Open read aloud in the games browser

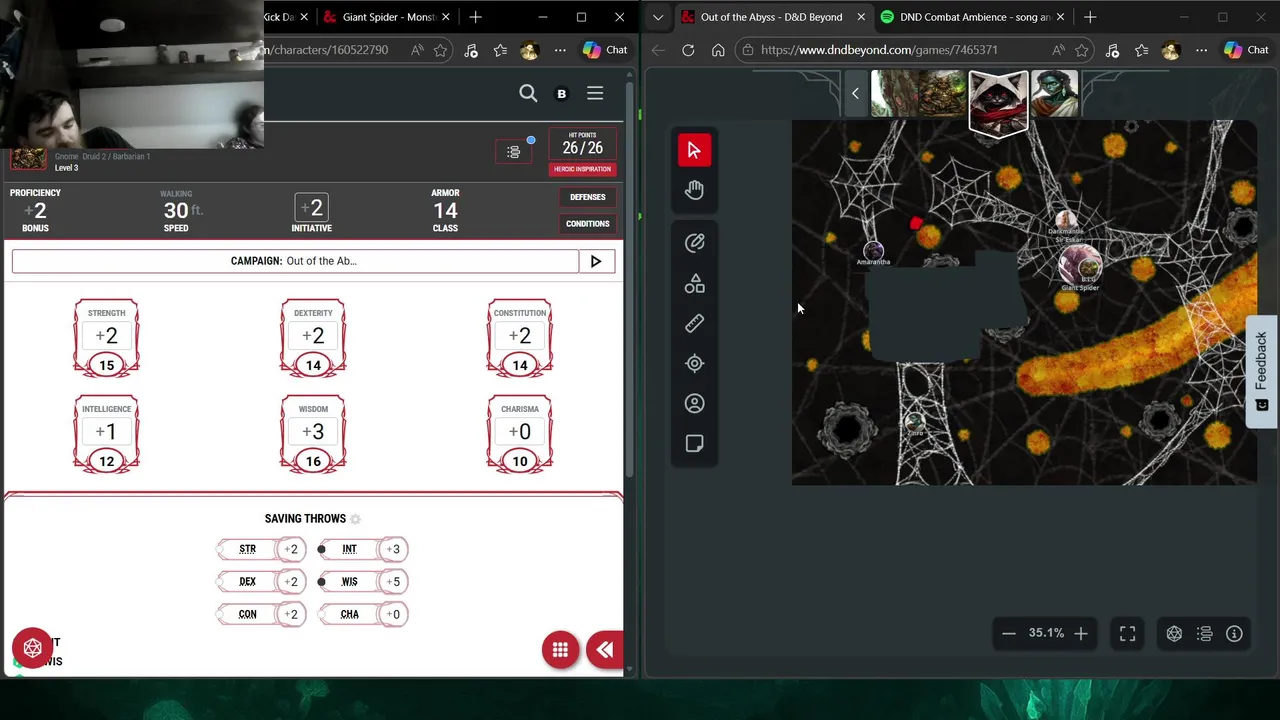pyautogui.click(x=1058, y=50)
